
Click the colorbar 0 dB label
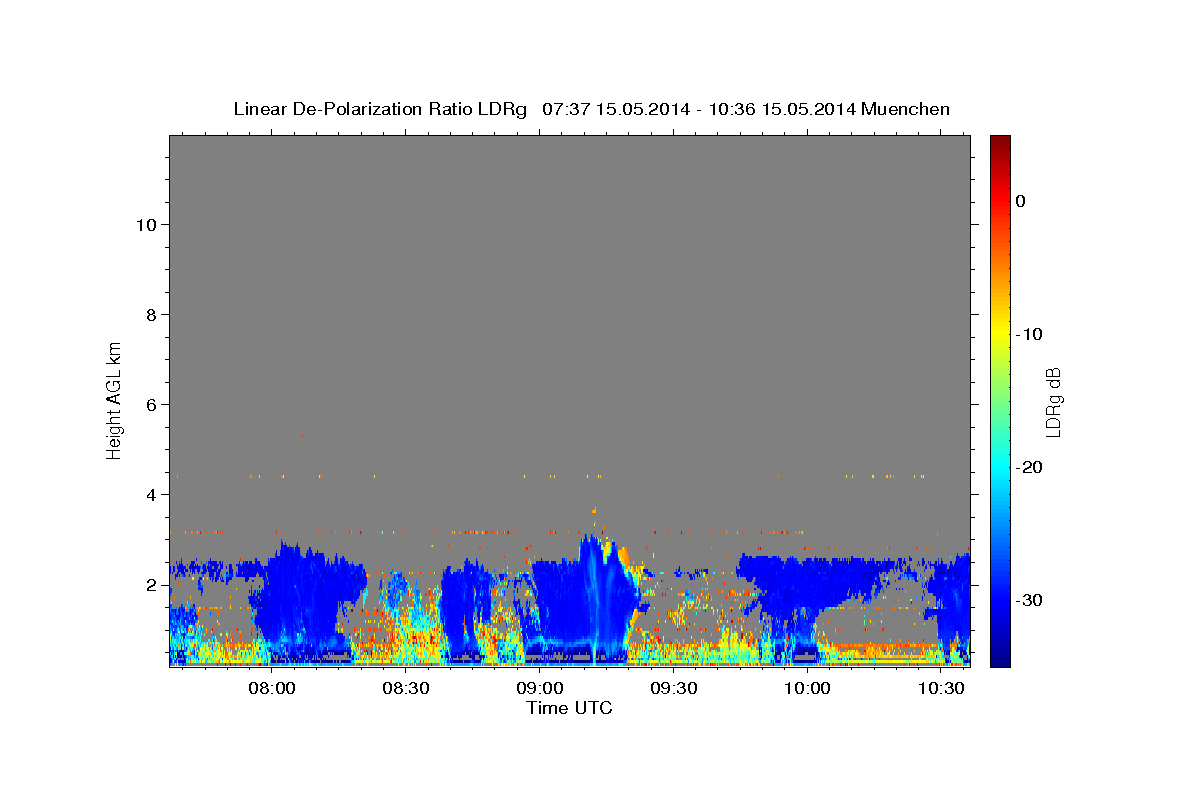1020,201
